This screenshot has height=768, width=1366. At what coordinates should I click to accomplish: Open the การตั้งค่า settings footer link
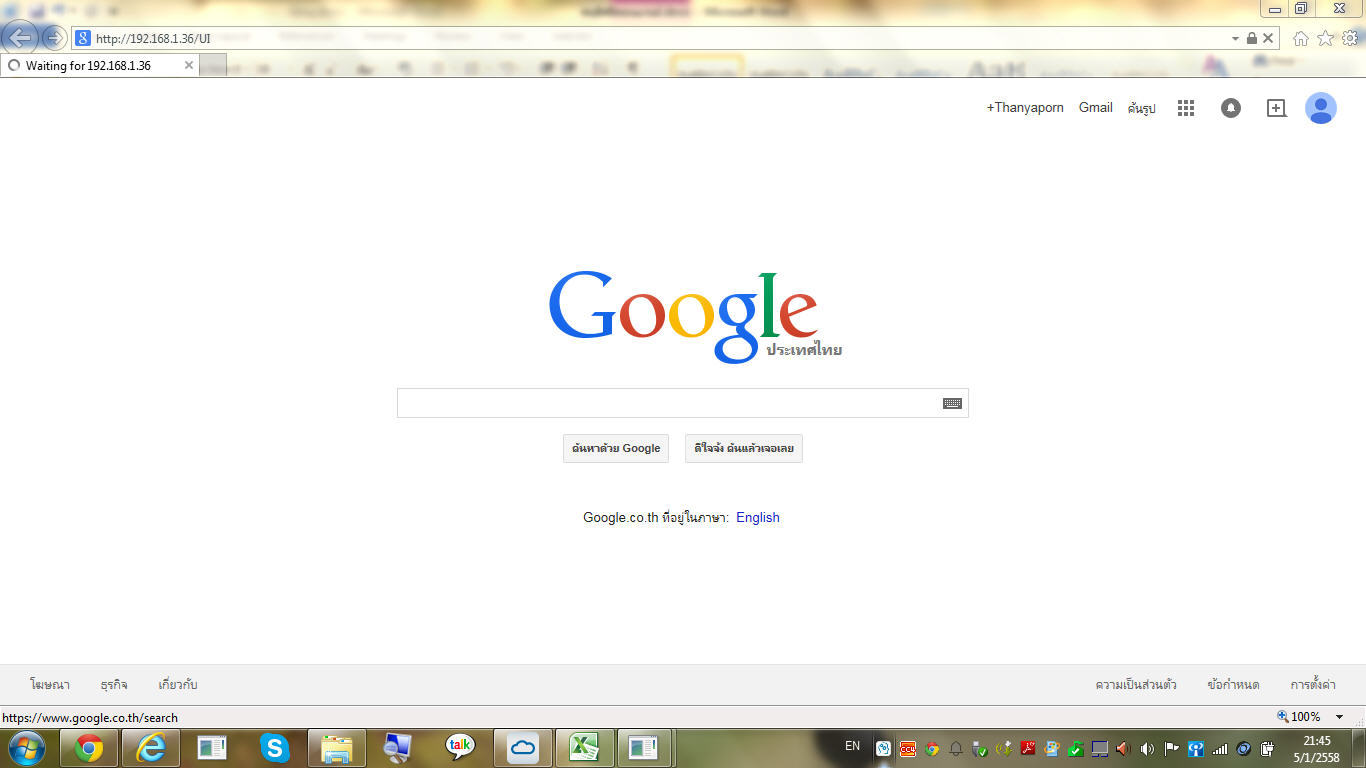tap(1313, 685)
